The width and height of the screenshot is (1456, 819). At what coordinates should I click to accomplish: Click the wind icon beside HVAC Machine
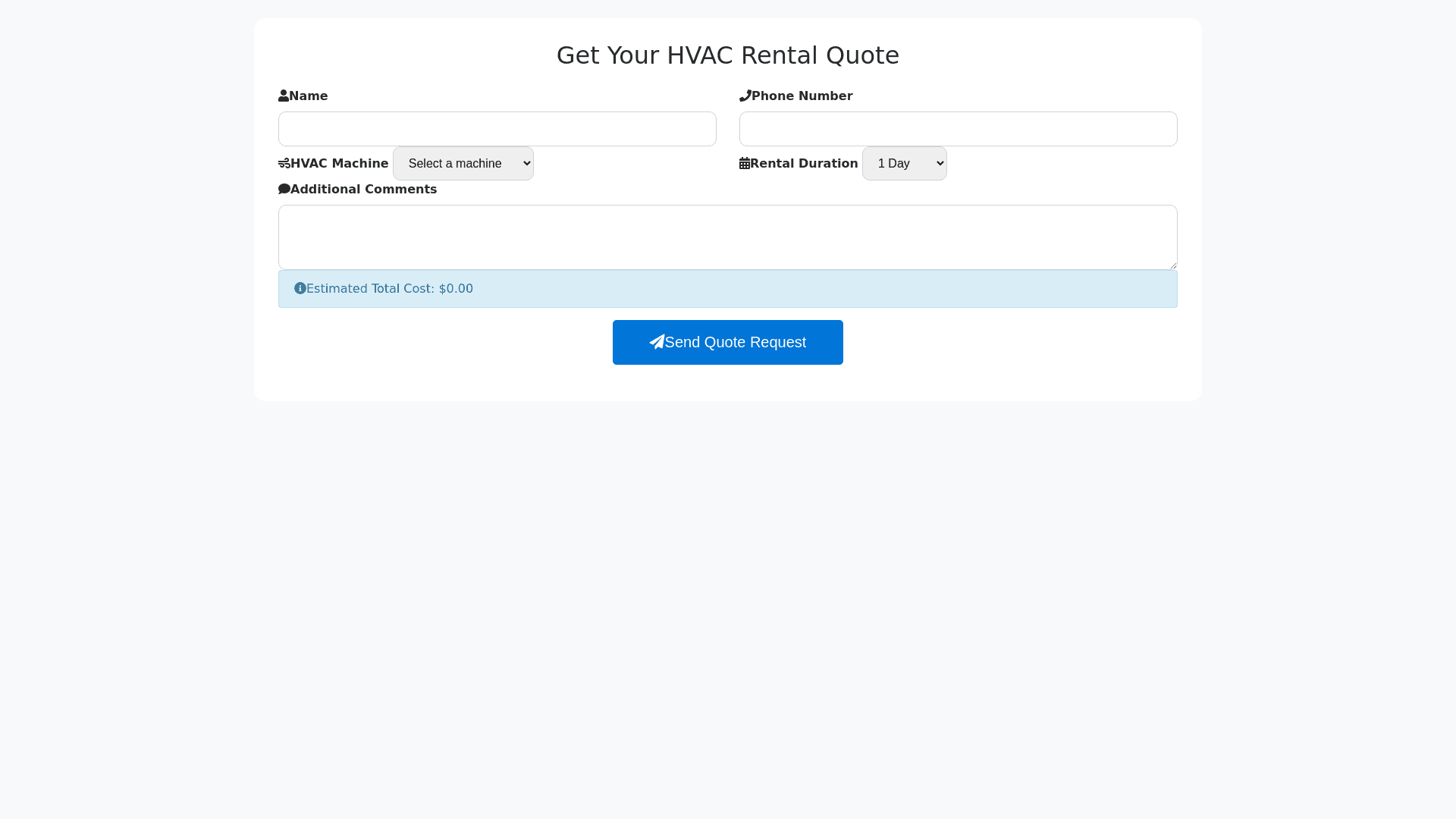(284, 164)
